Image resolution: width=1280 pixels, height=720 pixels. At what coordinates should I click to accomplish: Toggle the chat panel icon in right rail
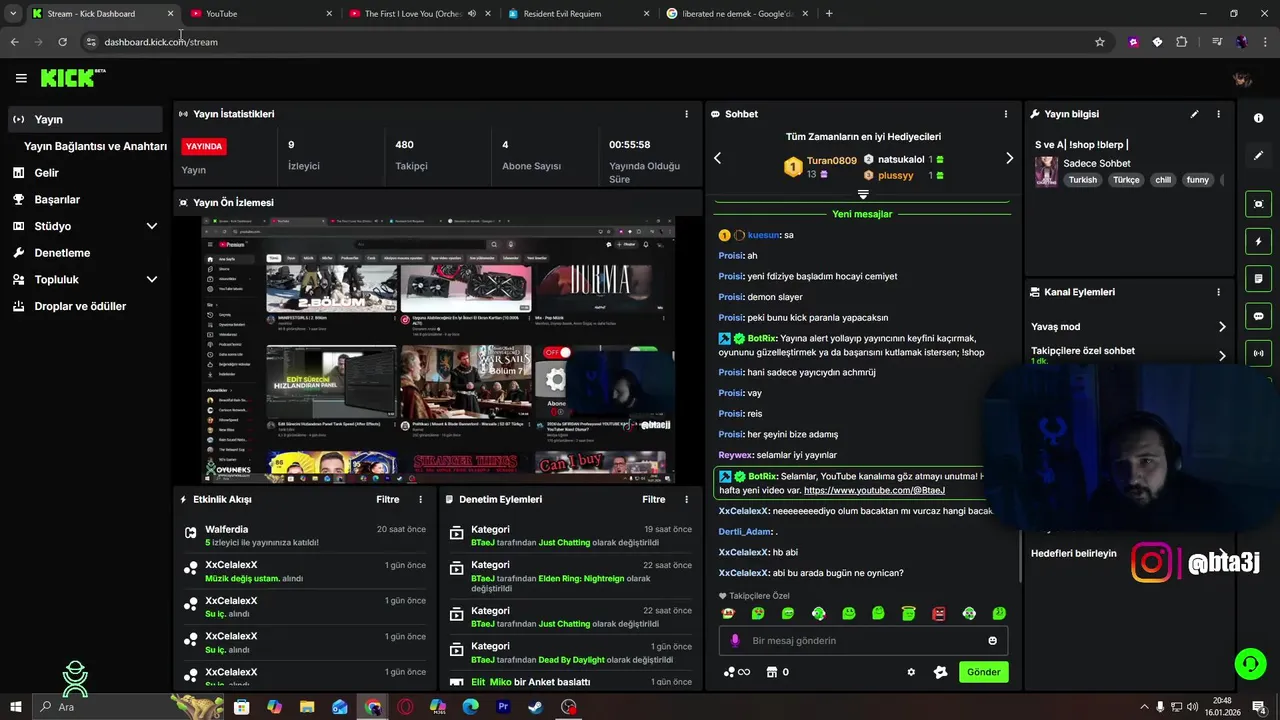(1258, 316)
